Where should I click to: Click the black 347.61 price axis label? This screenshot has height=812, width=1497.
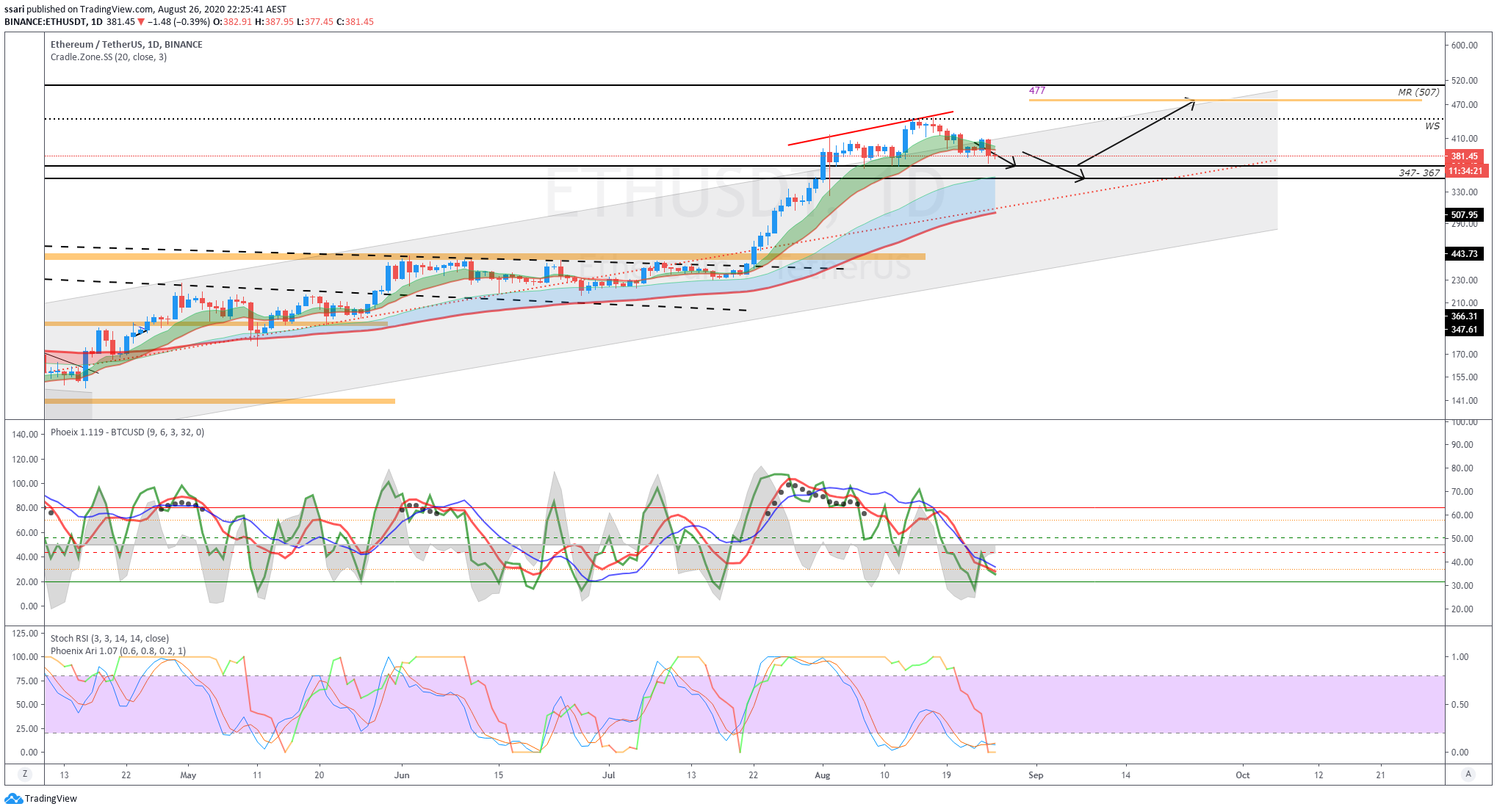[x=1464, y=330]
